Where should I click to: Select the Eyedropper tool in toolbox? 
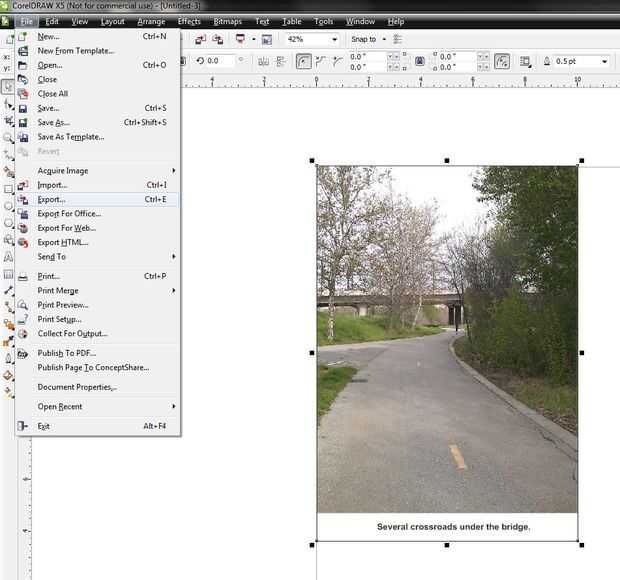click(8, 342)
